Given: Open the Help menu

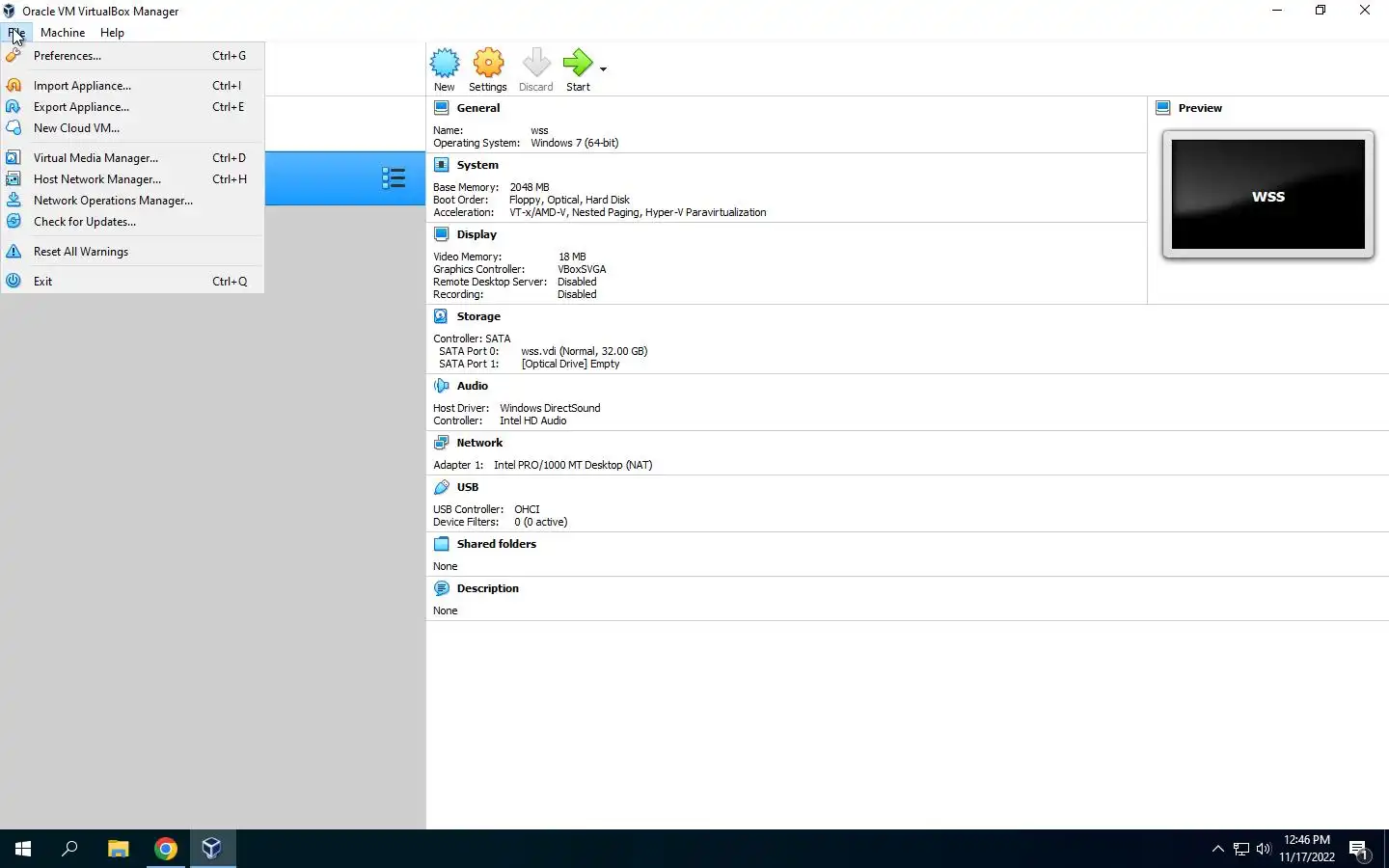Looking at the screenshot, I should [112, 33].
